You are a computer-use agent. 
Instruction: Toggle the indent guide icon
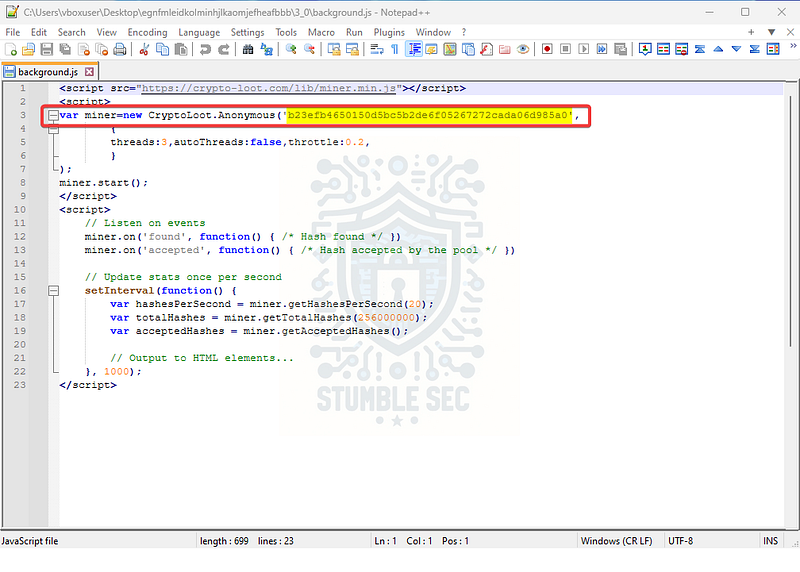tap(414, 49)
